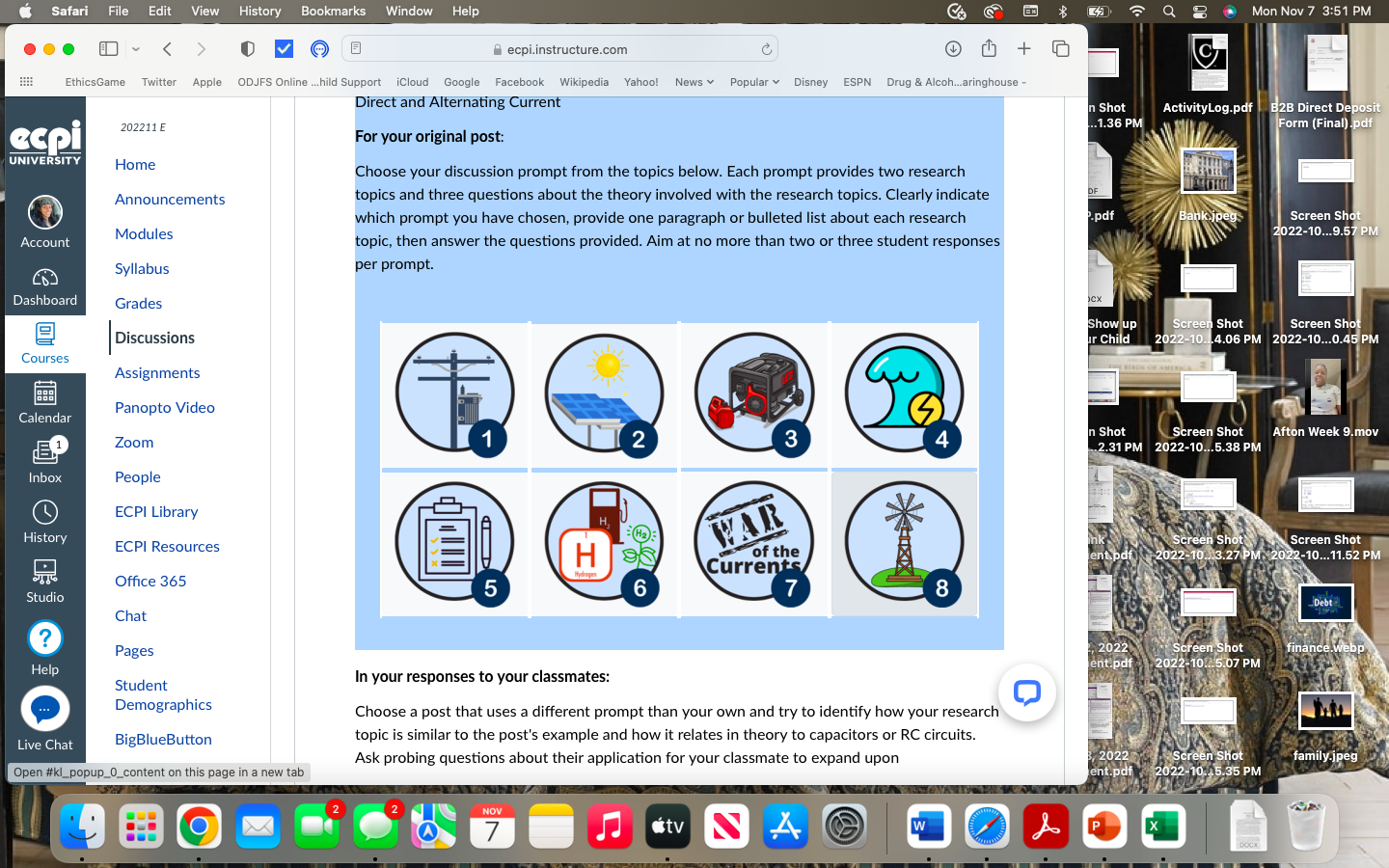1389x868 pixels.
Task: Open the Calendar icon in sidebar
Action: (x=44, y=403)
